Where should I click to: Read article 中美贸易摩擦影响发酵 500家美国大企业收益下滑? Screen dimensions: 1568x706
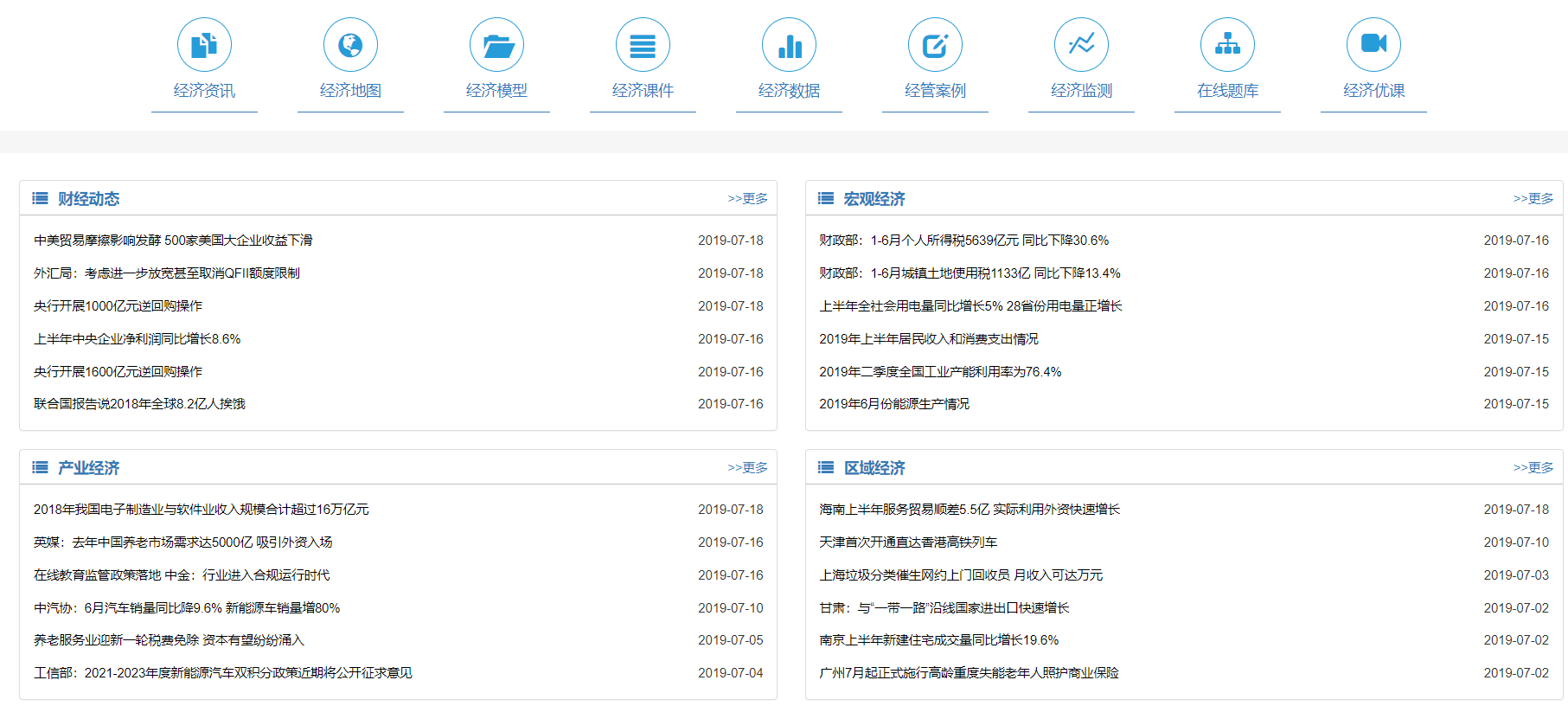tap(173, 241)
